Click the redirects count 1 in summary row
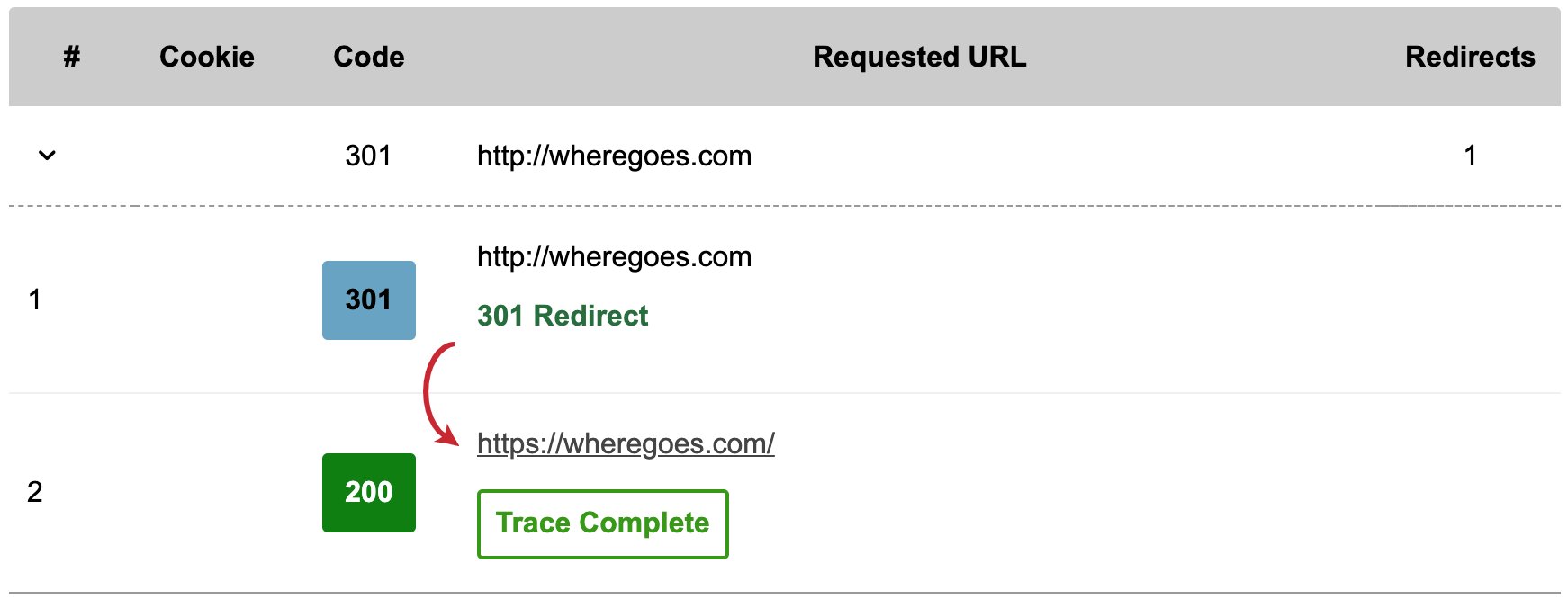1568x599 pixels. [1470, 156]
